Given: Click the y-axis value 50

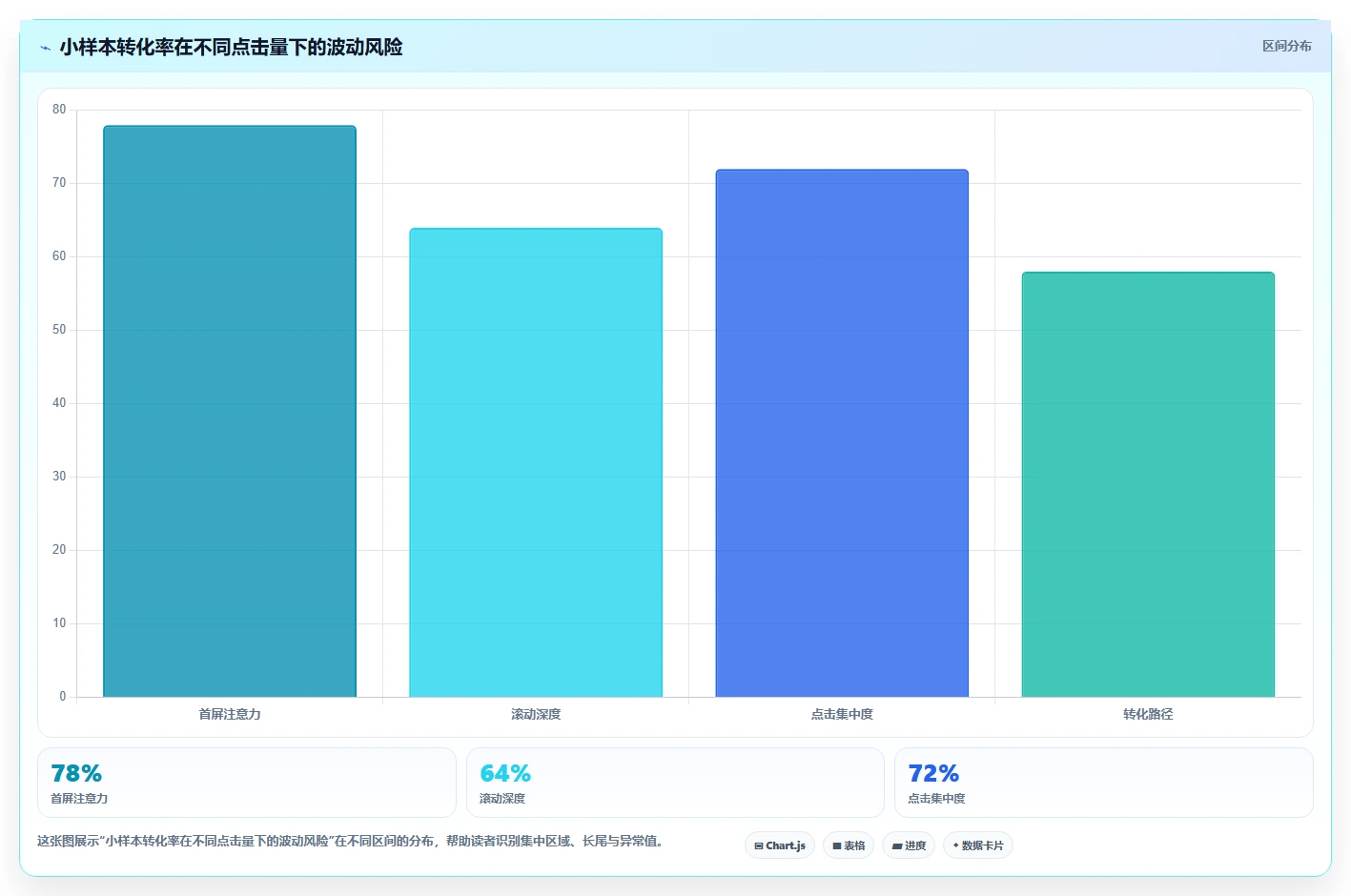Looking at the screenshot, I should (x=59, y=330).
